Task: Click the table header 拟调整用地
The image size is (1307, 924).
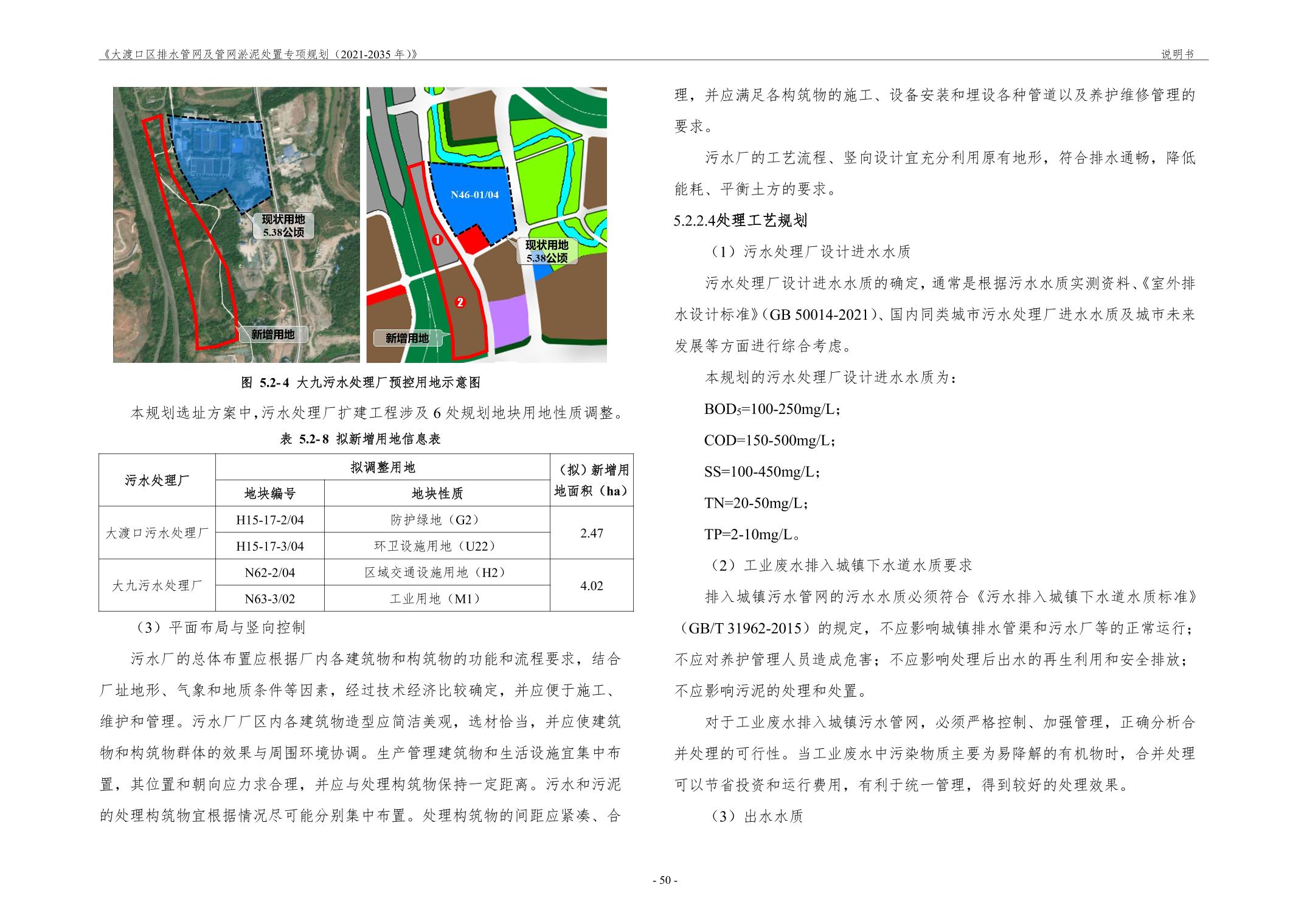Action: (383, 467)
